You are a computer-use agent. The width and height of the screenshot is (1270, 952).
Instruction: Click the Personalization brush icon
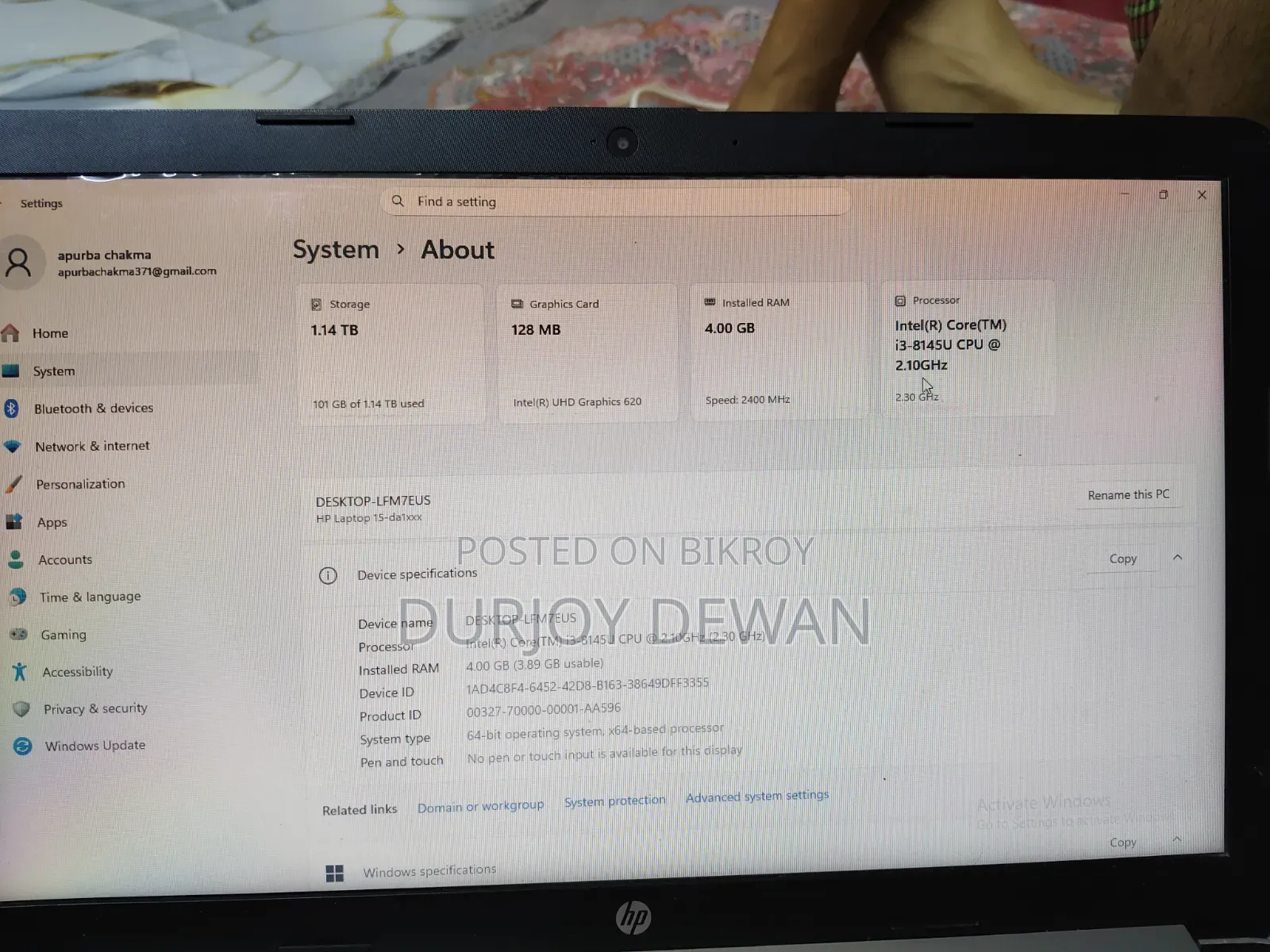point(13,484)
